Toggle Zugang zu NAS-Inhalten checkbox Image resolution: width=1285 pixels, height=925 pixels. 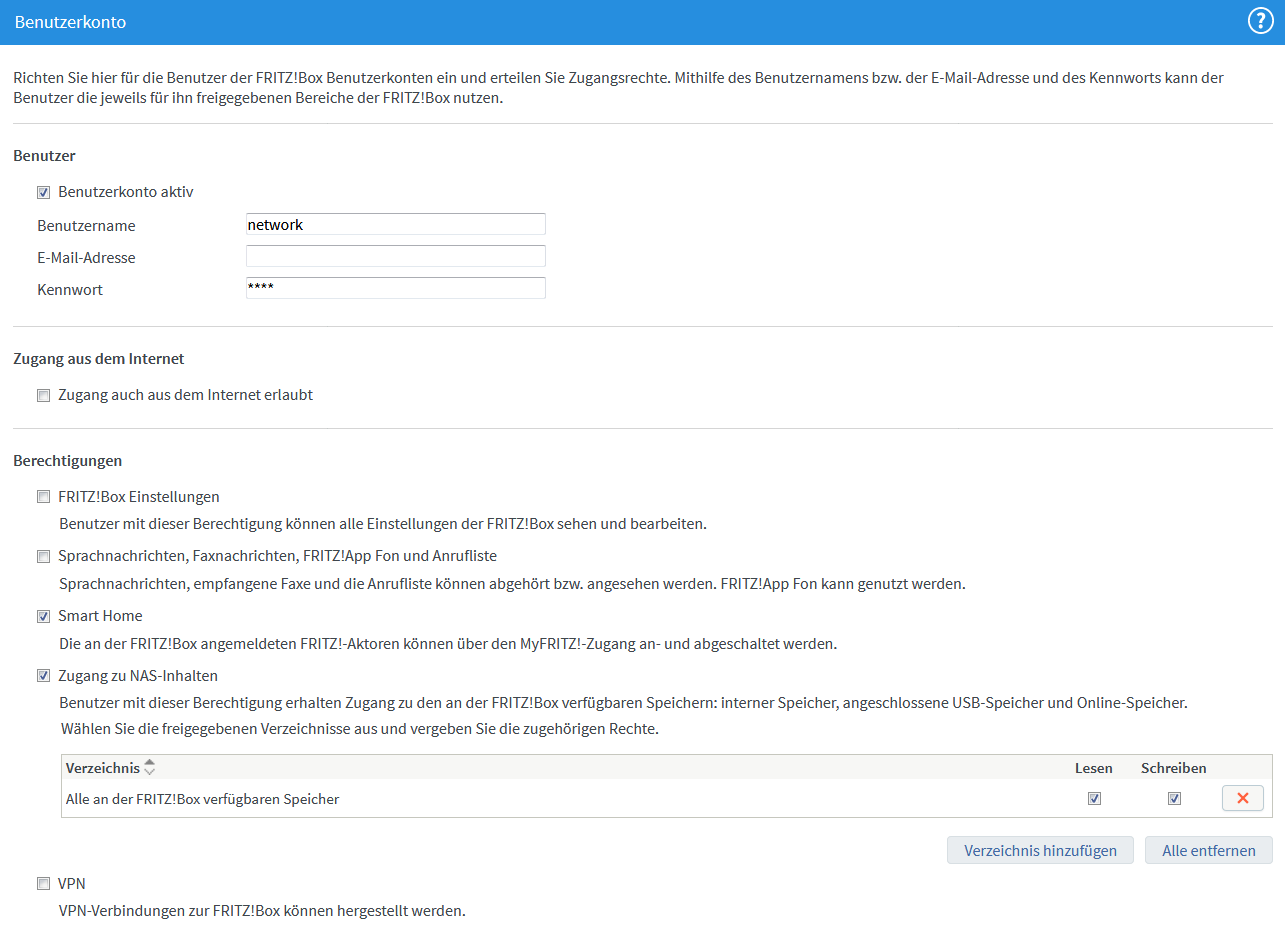[44, 676]
